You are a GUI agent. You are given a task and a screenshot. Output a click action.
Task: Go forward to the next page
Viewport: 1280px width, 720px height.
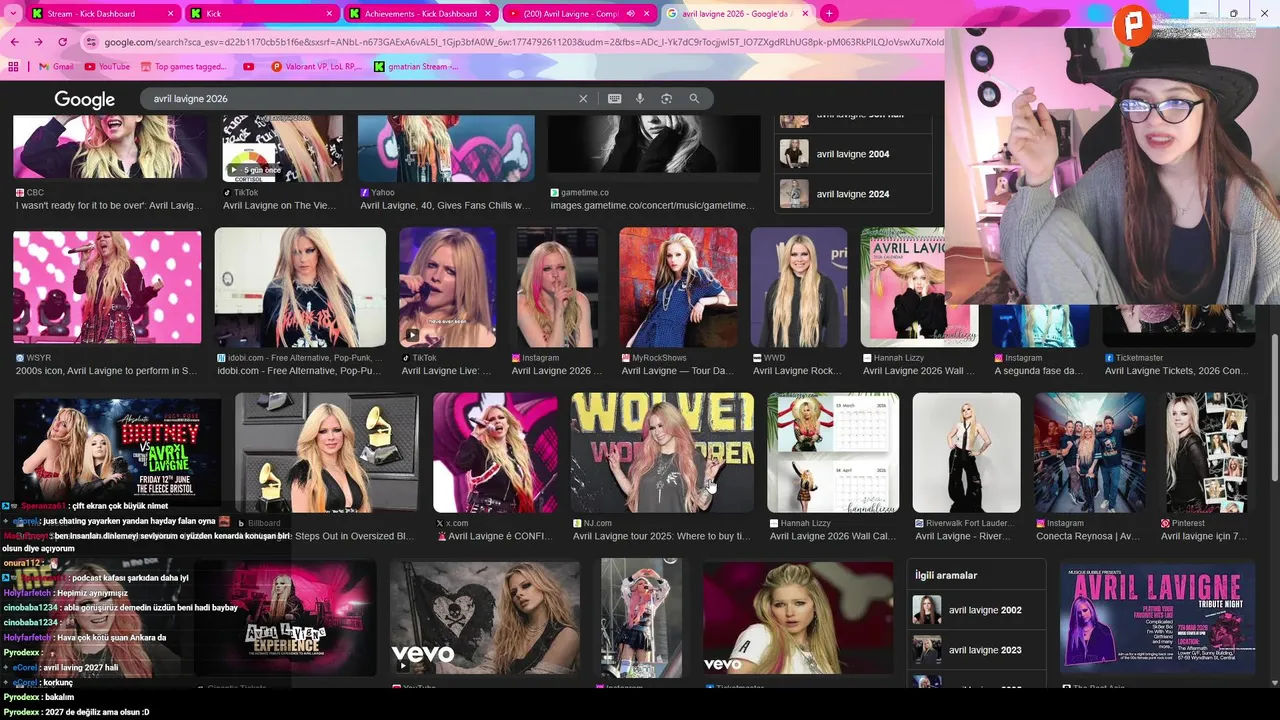(38, 42)
